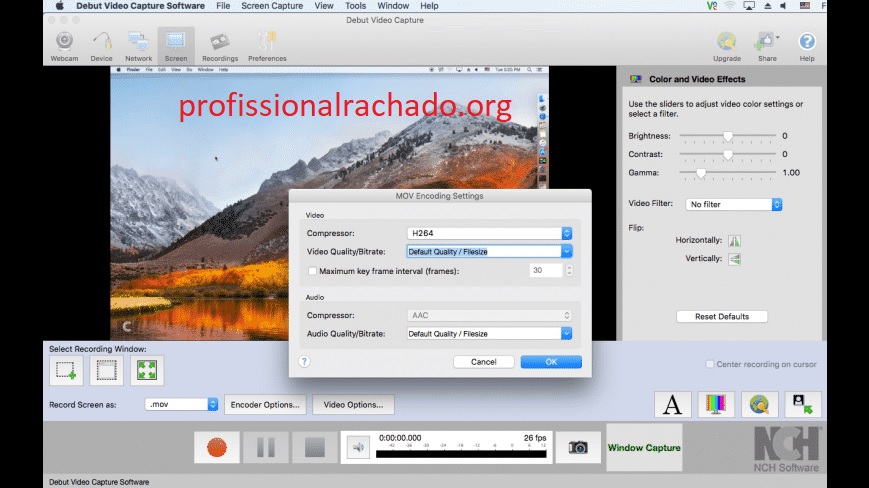The image size is (869, 488).
Task: Open the Preferences toolbar icon
Action: click(267, 46)
